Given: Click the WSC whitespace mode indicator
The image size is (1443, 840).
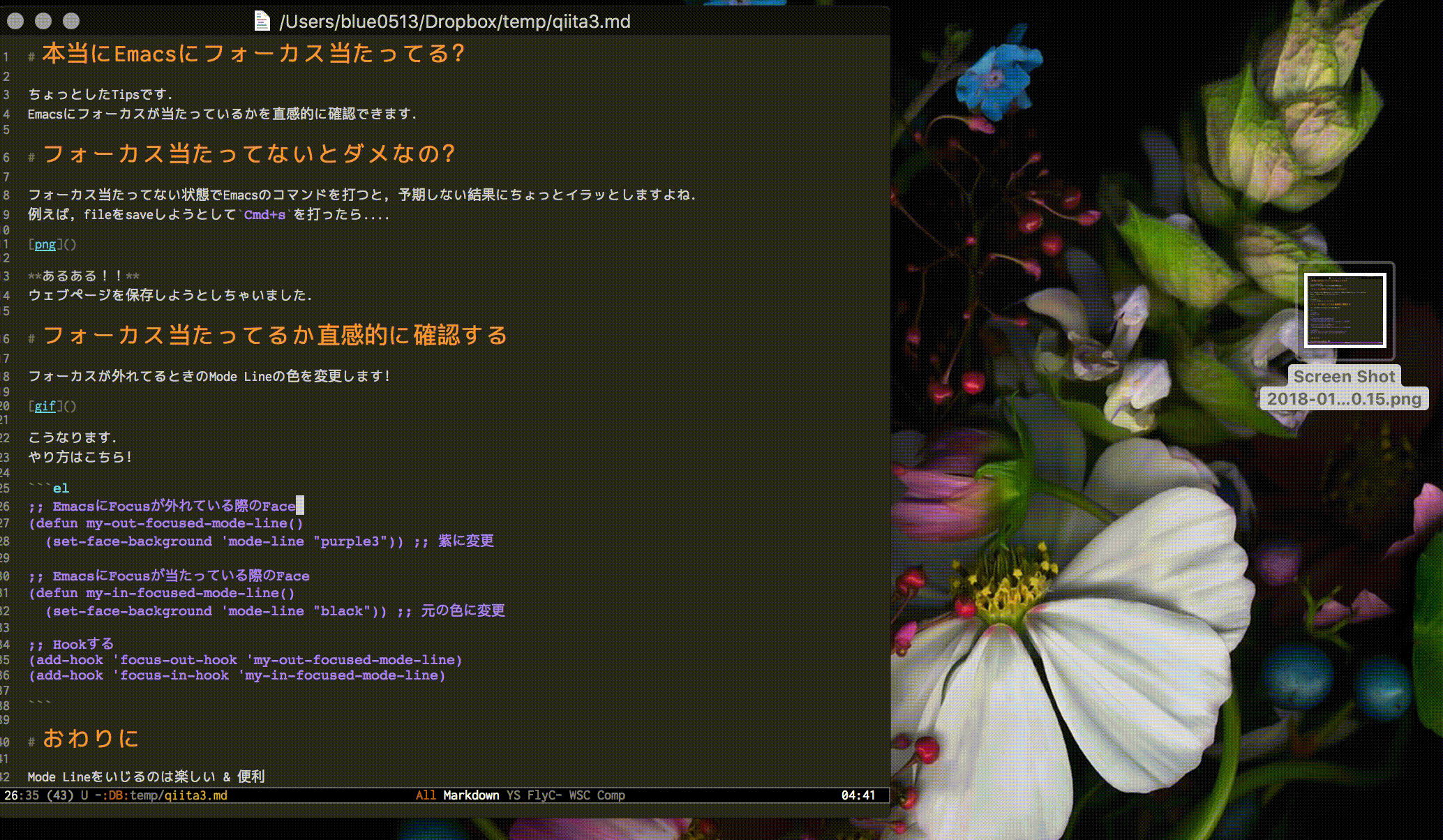Looking at the screenshot, I should 579,795.
